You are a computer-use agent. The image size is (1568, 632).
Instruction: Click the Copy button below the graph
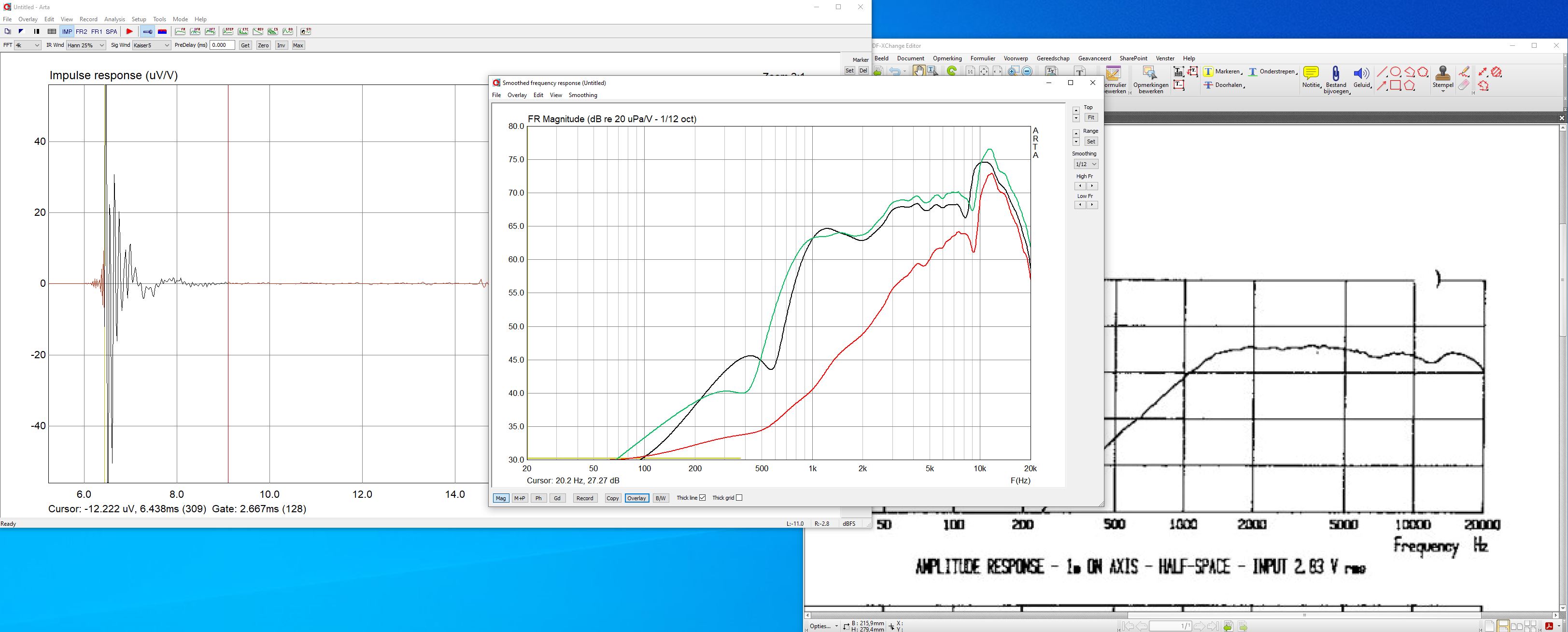click(x=612, y=498)
